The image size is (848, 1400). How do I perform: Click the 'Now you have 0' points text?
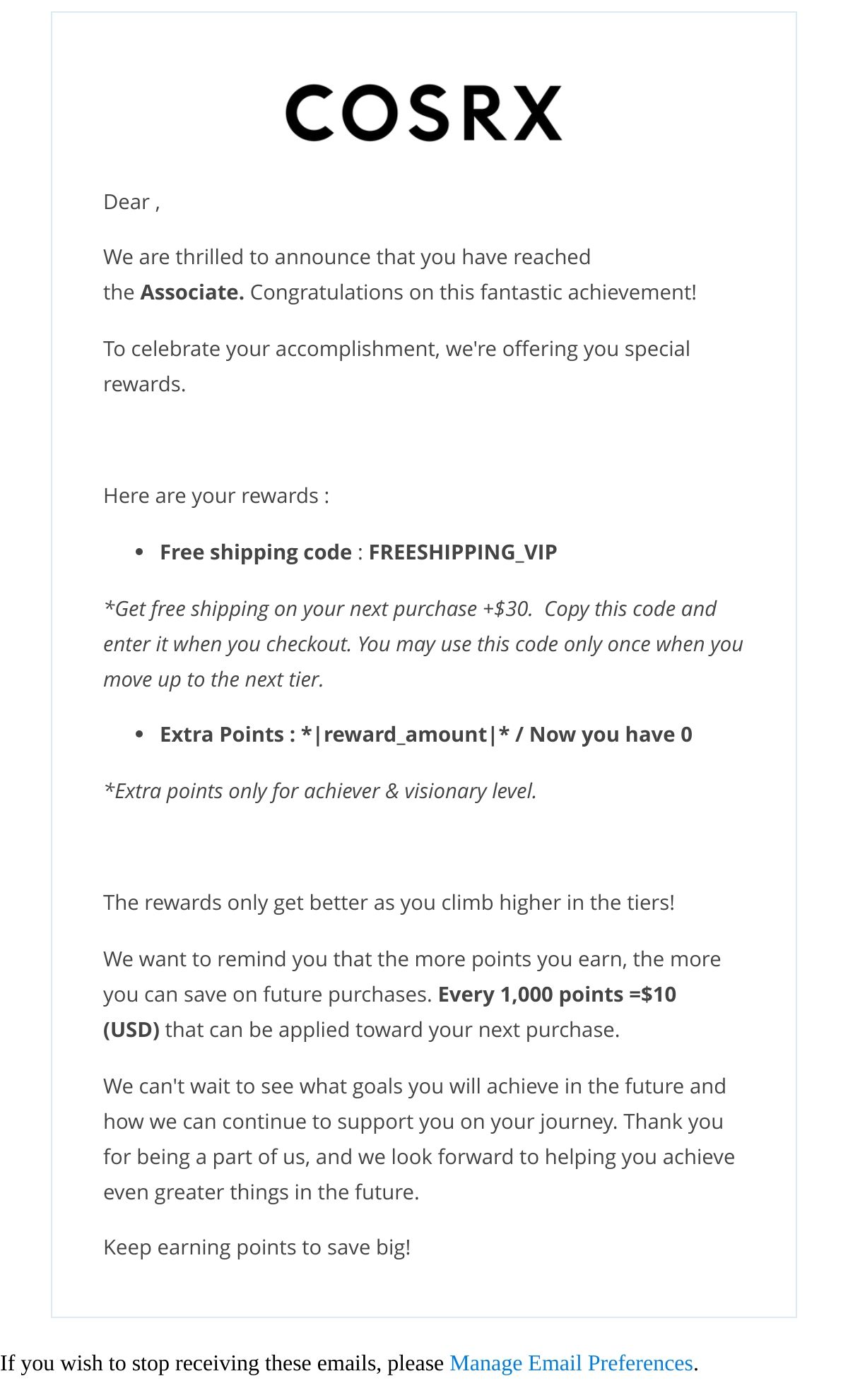click(611, 735)
